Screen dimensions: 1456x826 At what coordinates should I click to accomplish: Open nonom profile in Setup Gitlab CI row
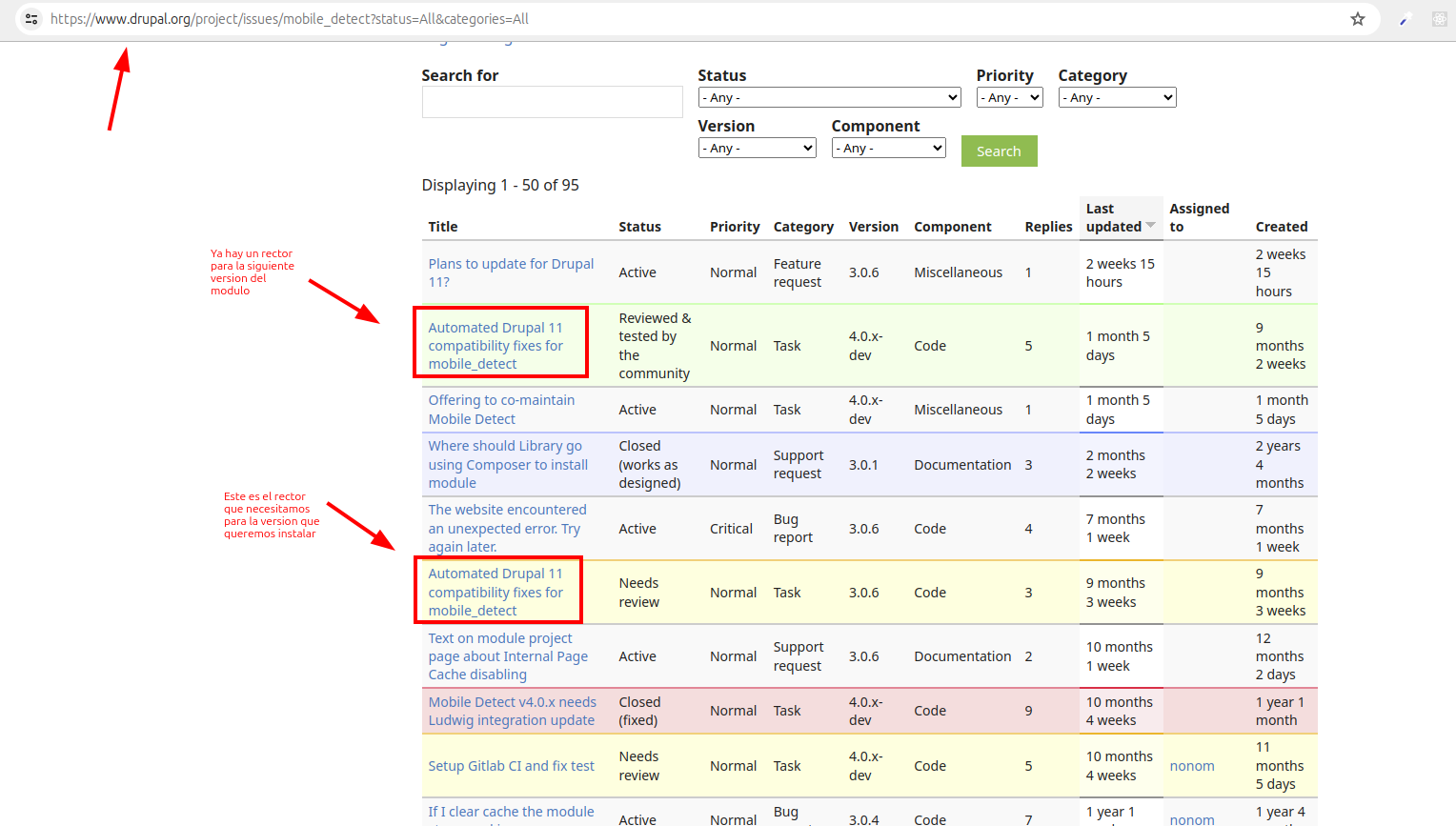click(x=1192, y=766)
